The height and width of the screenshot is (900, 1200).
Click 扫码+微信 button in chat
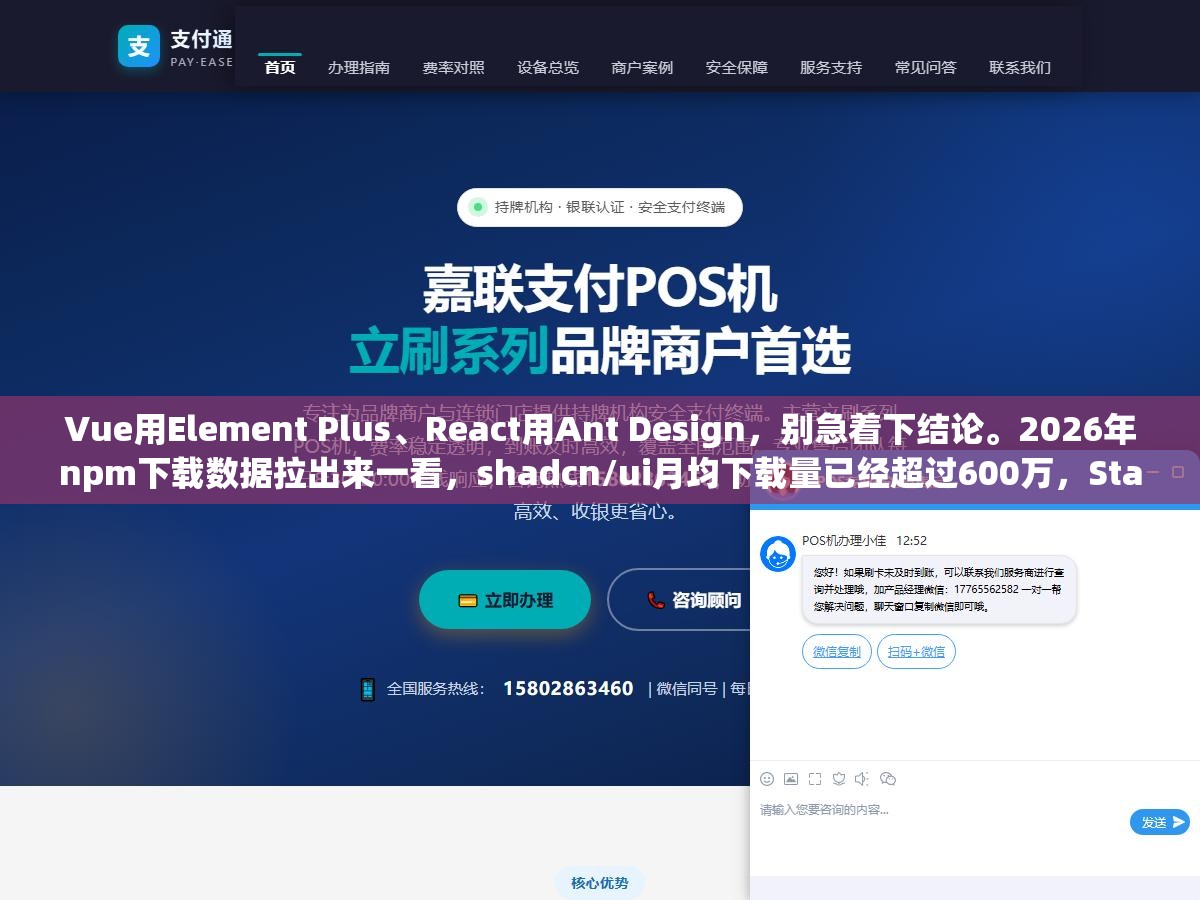(x=917, y=652)
